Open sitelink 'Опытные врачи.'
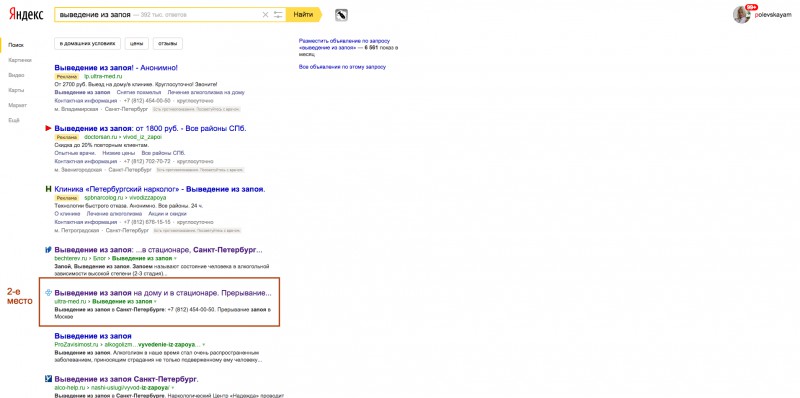Screen dimensions: 800x398 pos(75,153)
